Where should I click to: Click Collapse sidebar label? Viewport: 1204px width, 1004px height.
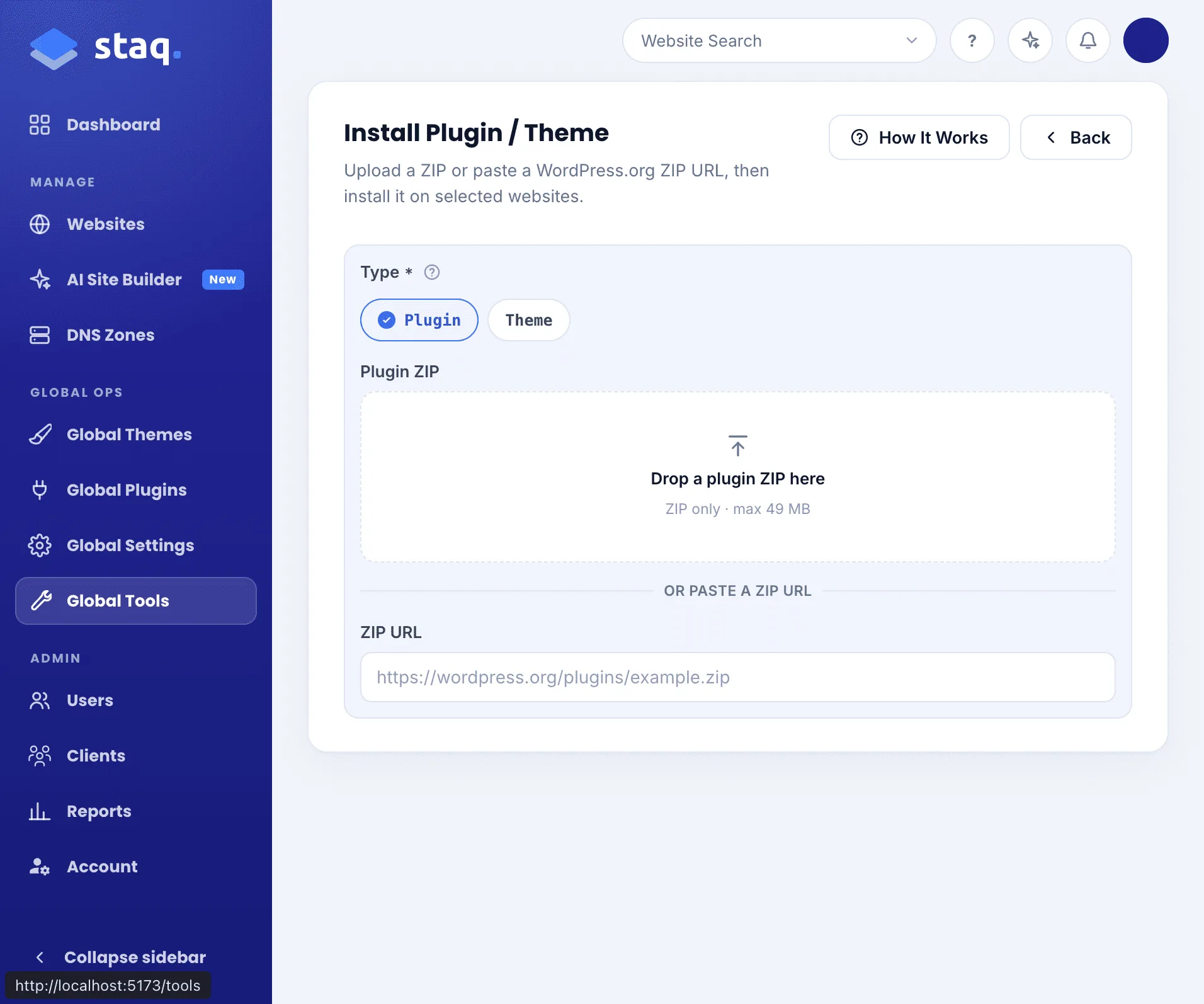click(x=135, y=957)
